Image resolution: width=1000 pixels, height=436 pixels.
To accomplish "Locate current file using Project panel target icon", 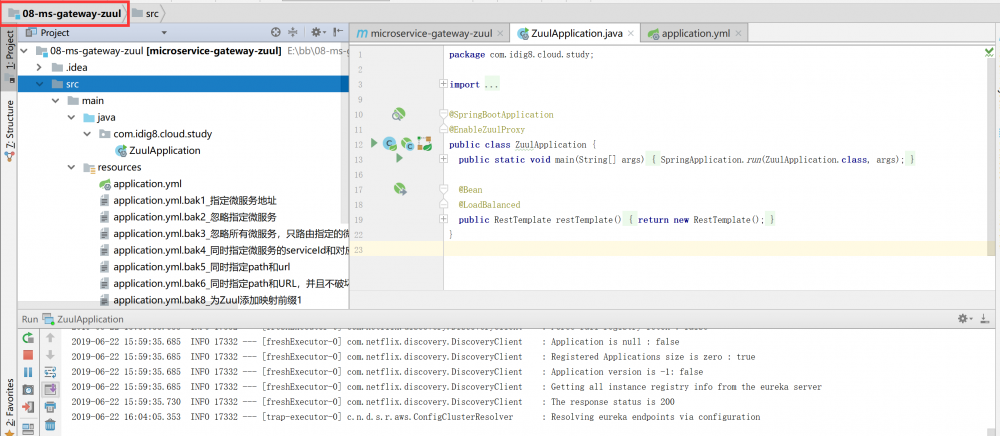I will [276, 32].
